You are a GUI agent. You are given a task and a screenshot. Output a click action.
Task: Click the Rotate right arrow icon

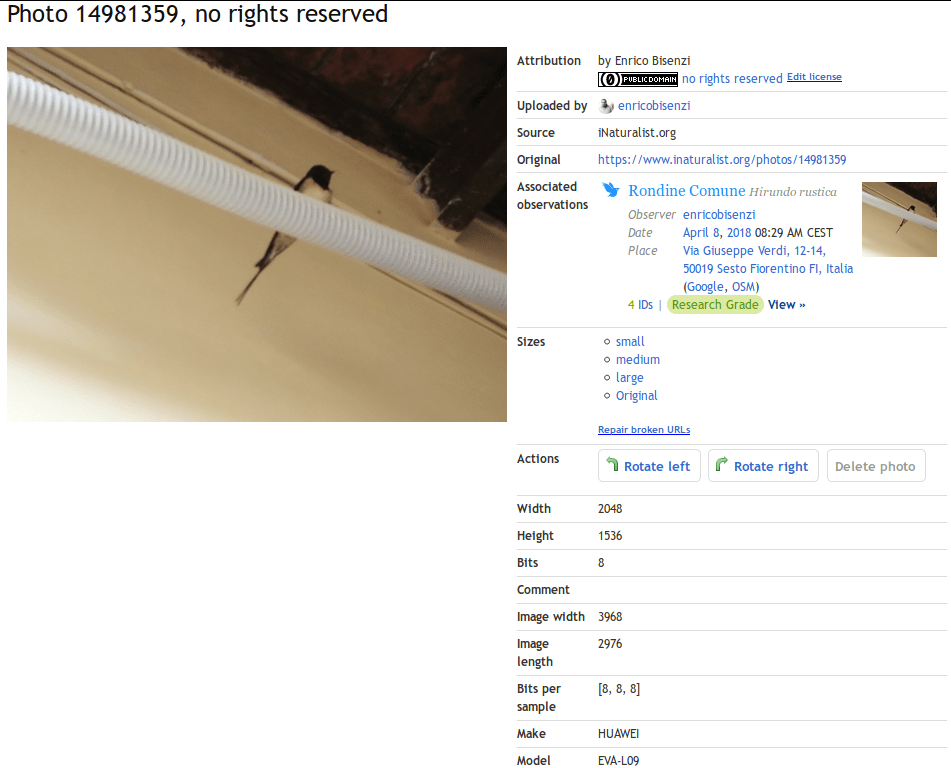[721, 465]
